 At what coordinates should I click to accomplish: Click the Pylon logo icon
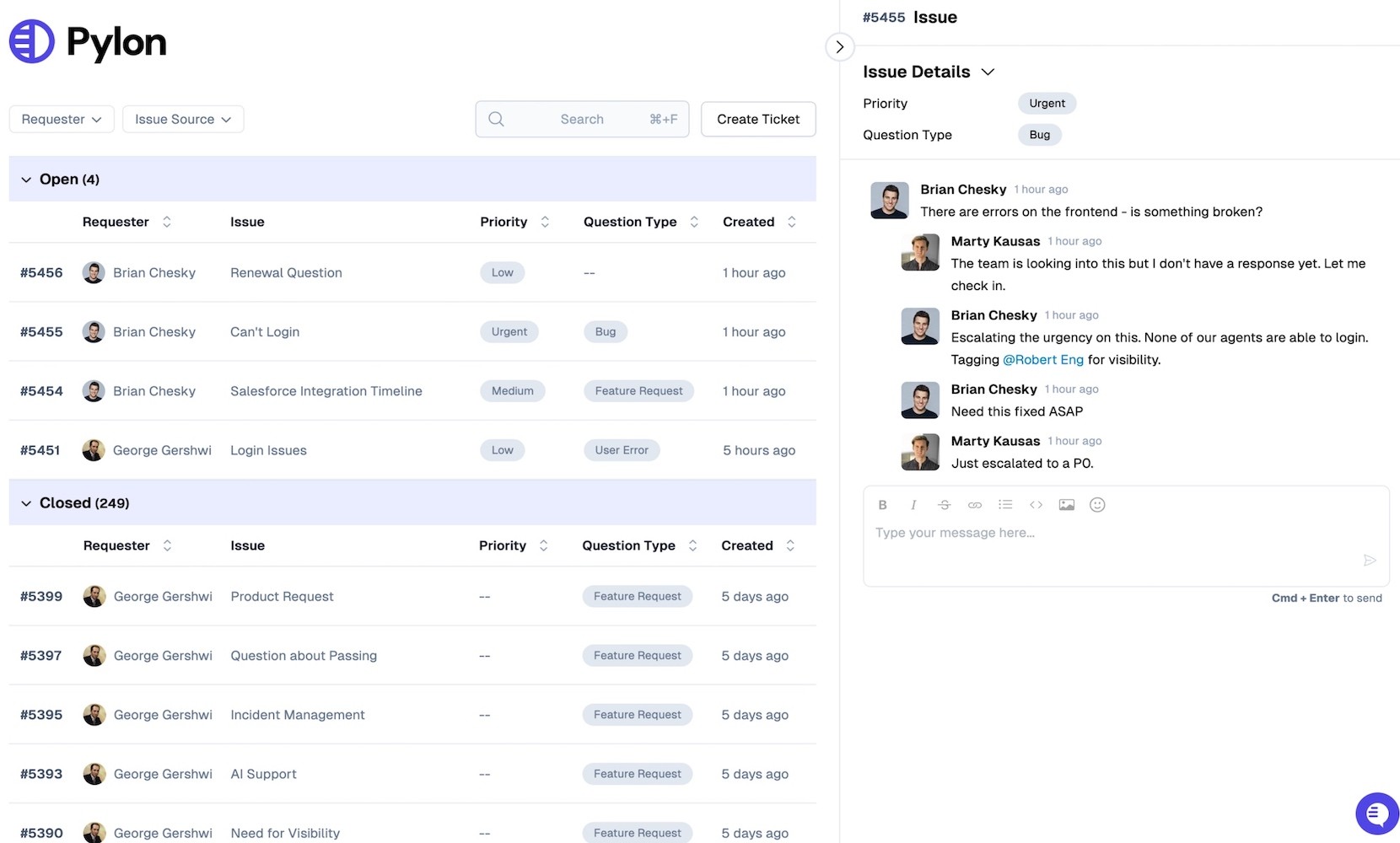coord(32,41)
